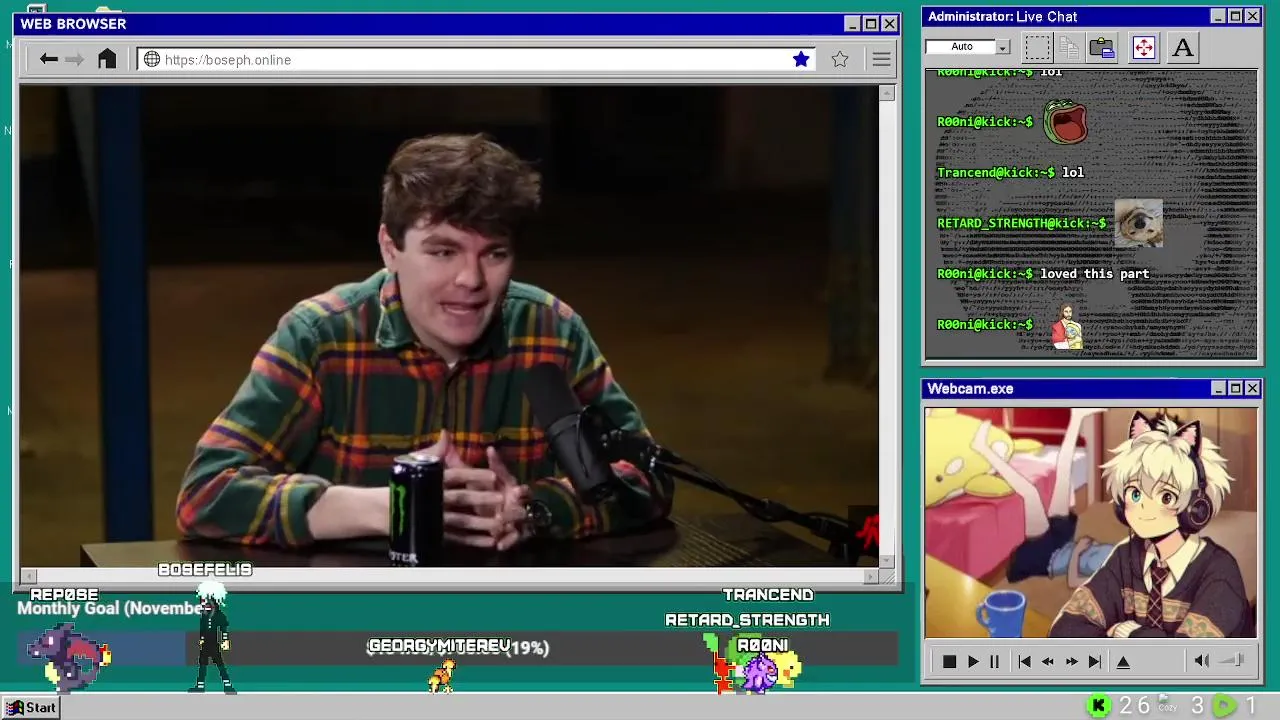Click the green Kick icon in system tray

click(x=1099, y=706)
